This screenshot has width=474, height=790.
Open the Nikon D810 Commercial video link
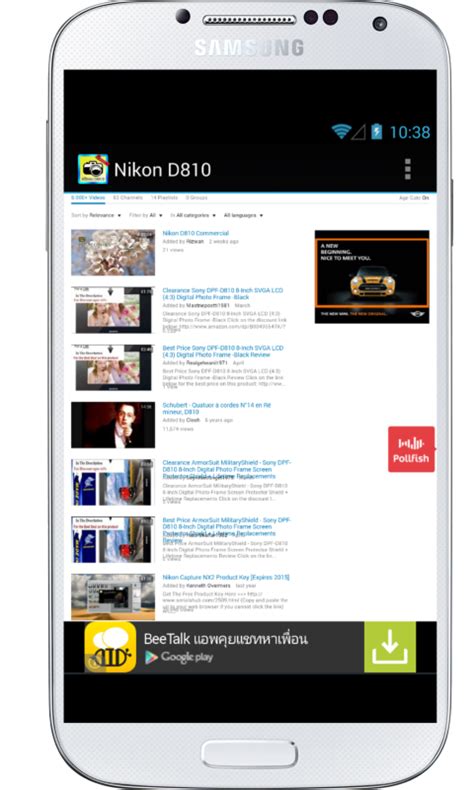pyautogui.click(x=195, y=233)
